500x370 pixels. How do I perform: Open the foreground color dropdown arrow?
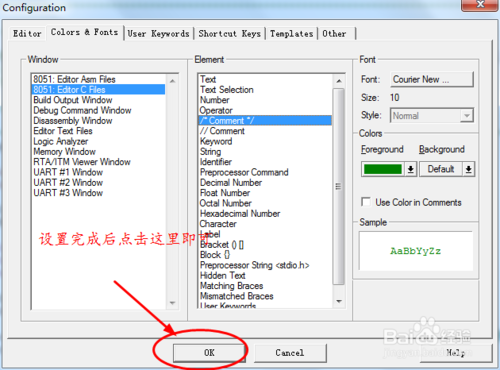pos(411,169)
